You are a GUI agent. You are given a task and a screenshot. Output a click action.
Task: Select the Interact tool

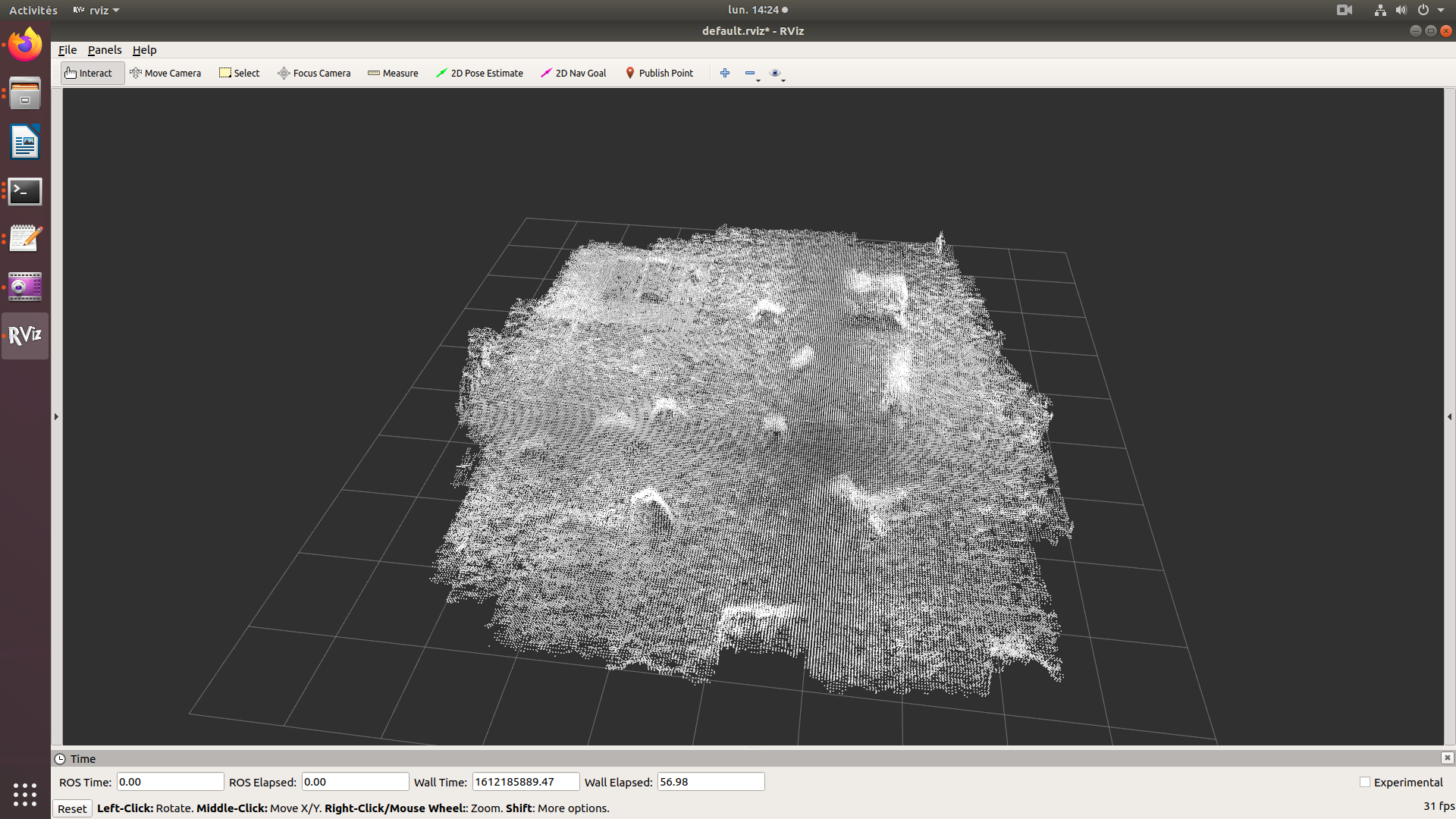92,73
